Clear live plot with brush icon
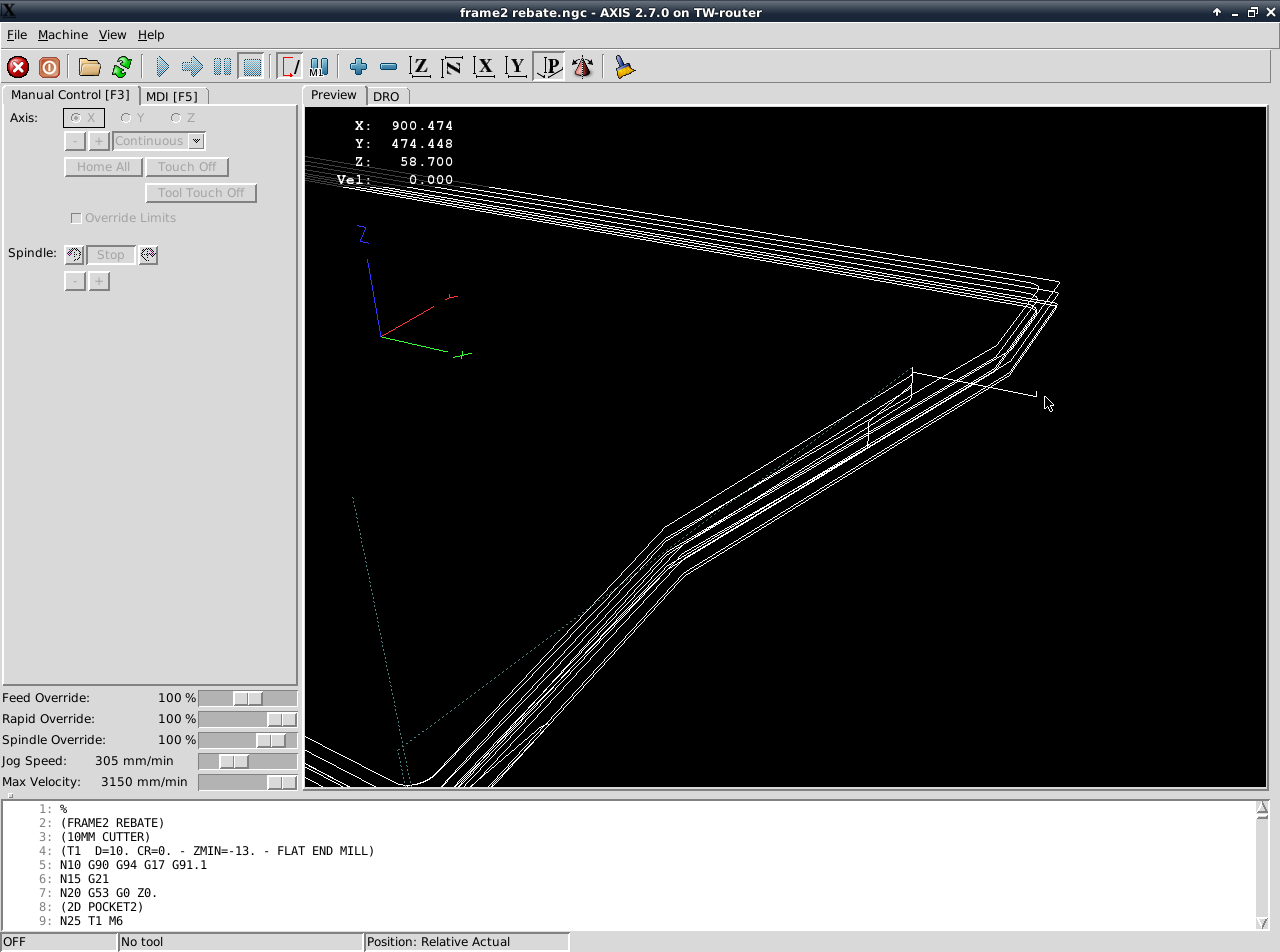The image size is (1280, 952). tap(625, 67)
